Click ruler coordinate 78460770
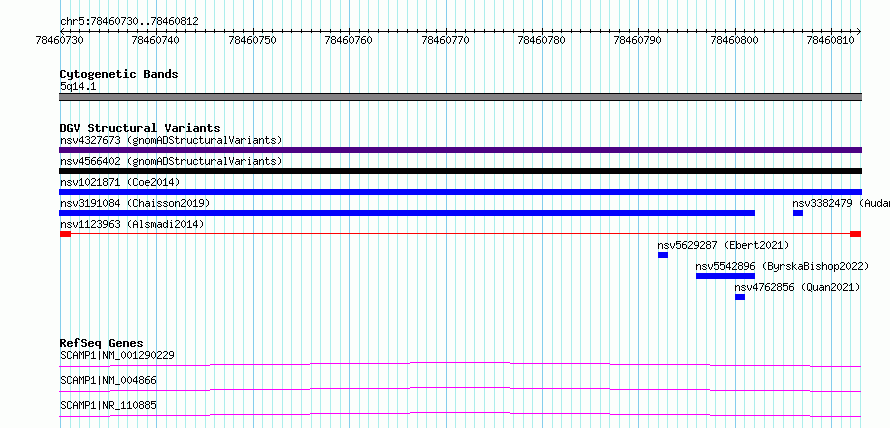This screenshot has width=890, height=428. click(x=446, y=40)
